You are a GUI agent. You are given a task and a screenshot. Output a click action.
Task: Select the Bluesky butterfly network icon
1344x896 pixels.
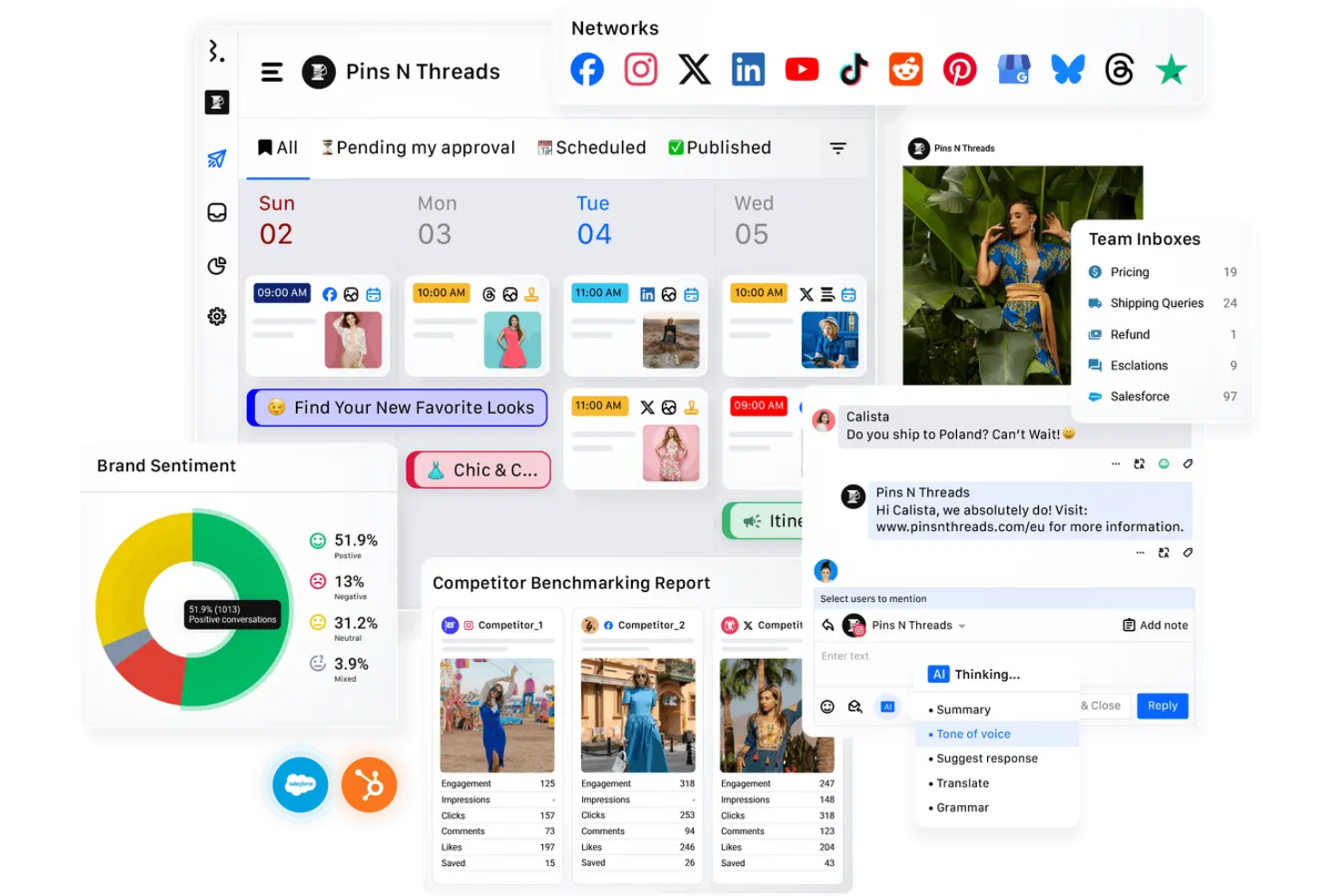1068,69
